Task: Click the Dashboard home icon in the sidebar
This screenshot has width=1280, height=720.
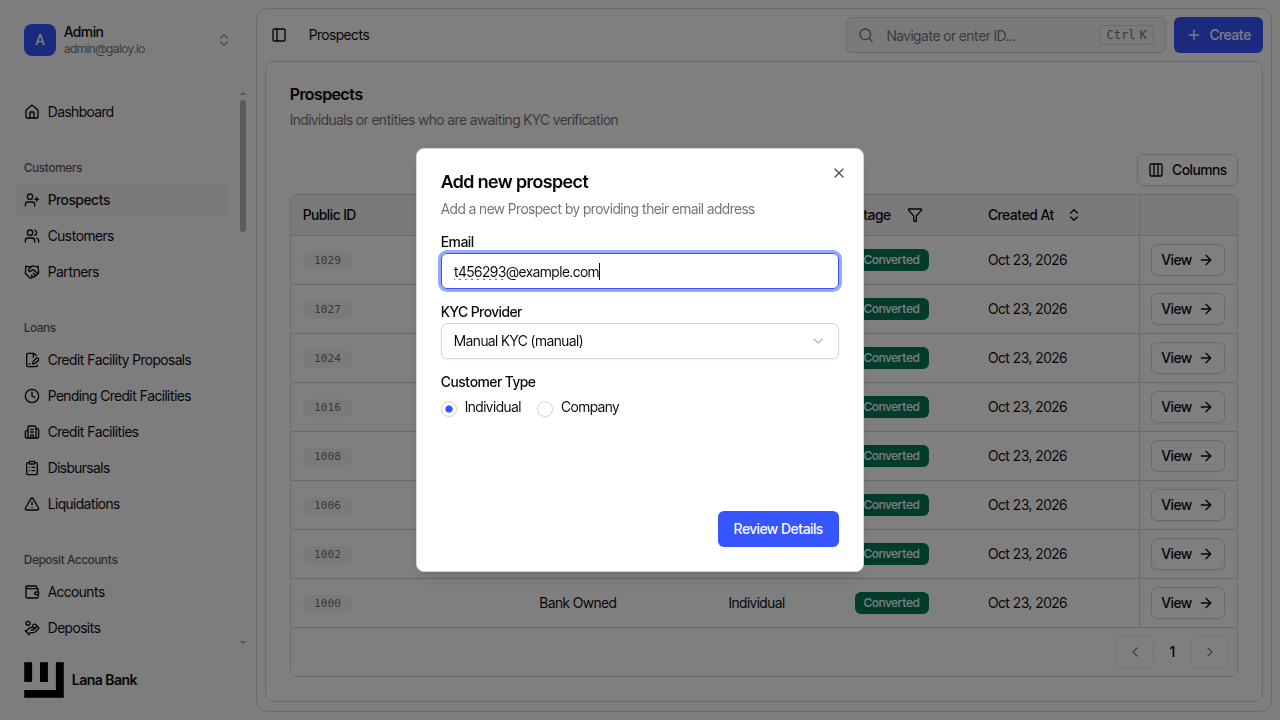Action: (32, 112)
